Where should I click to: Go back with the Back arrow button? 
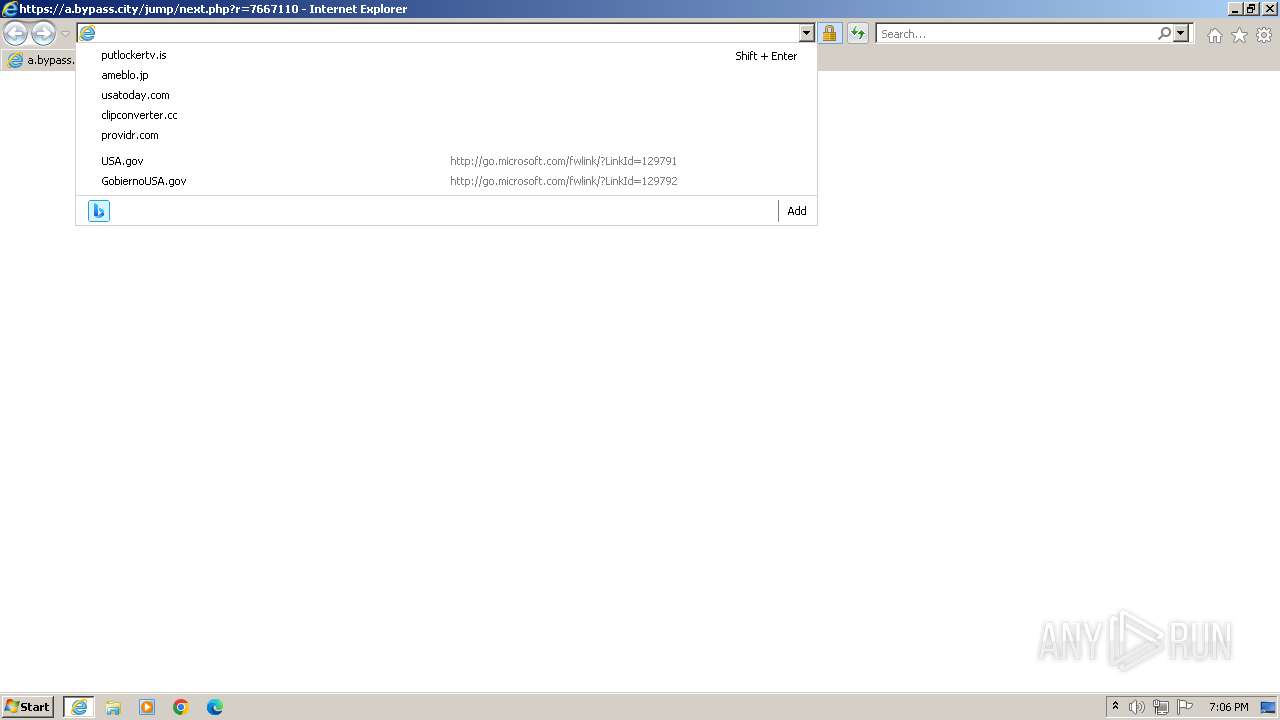[x=15, y=33]
